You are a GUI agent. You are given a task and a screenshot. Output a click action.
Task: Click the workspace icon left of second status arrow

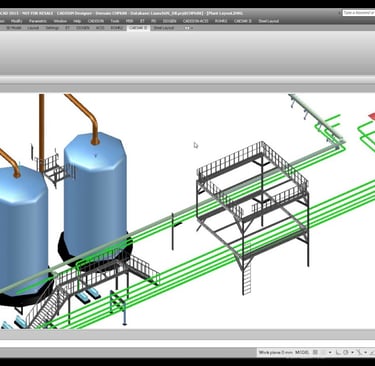346,352
